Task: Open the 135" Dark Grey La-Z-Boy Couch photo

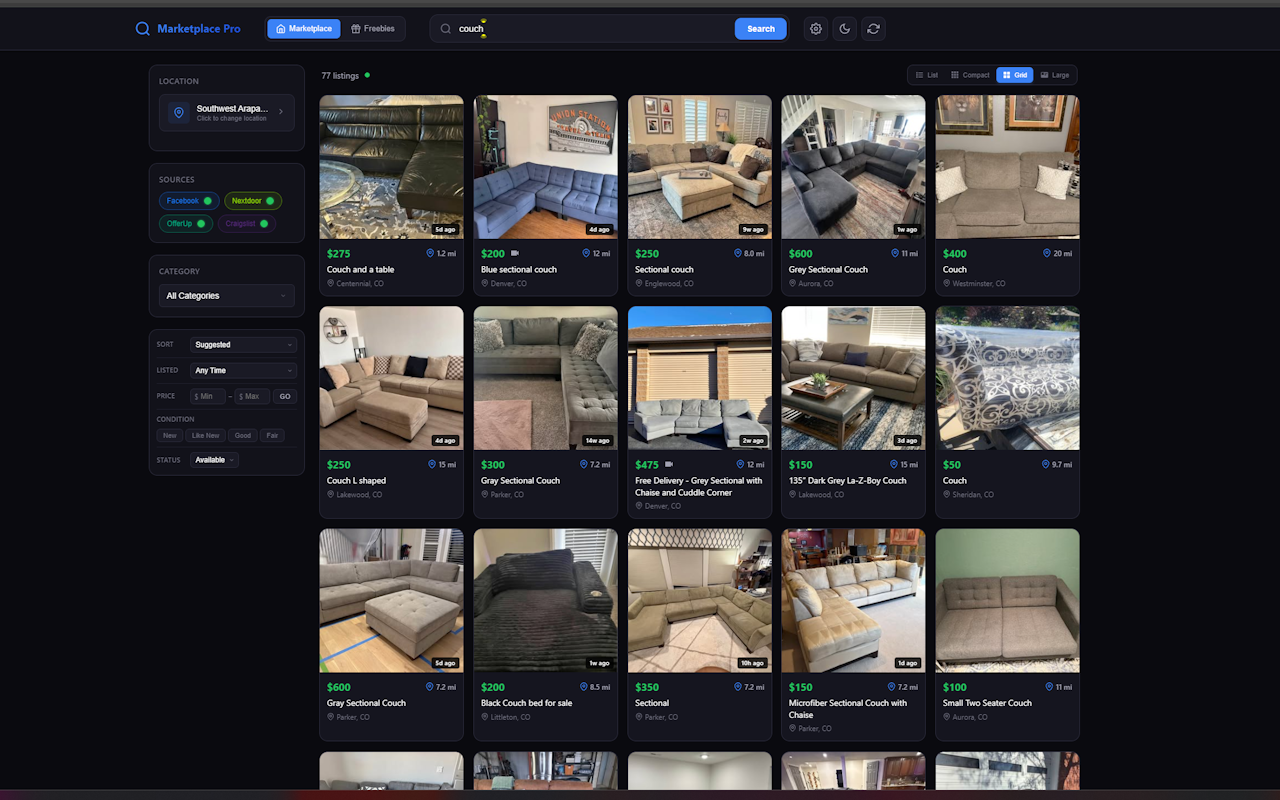Action: coord(853,378)
